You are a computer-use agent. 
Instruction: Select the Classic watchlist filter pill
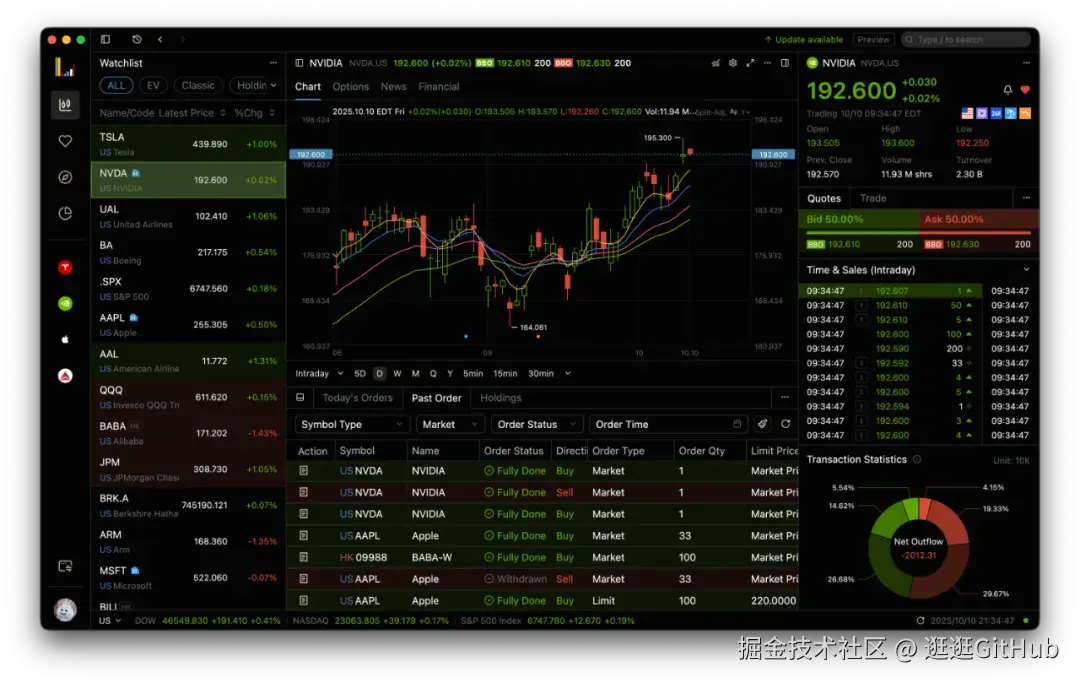pyautogui.click(x=198, y=85)
